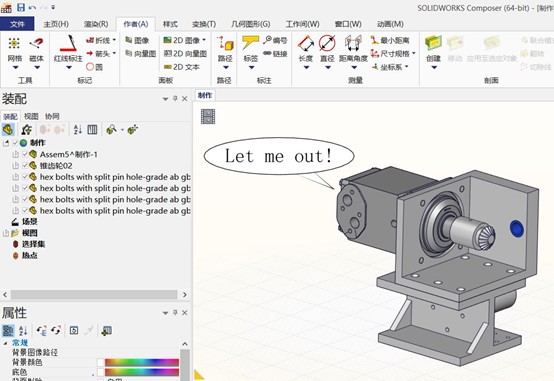Select the 磁体 magnet tool
The height and width of the screenshot is (381, 554).
(x=36, y=49)
